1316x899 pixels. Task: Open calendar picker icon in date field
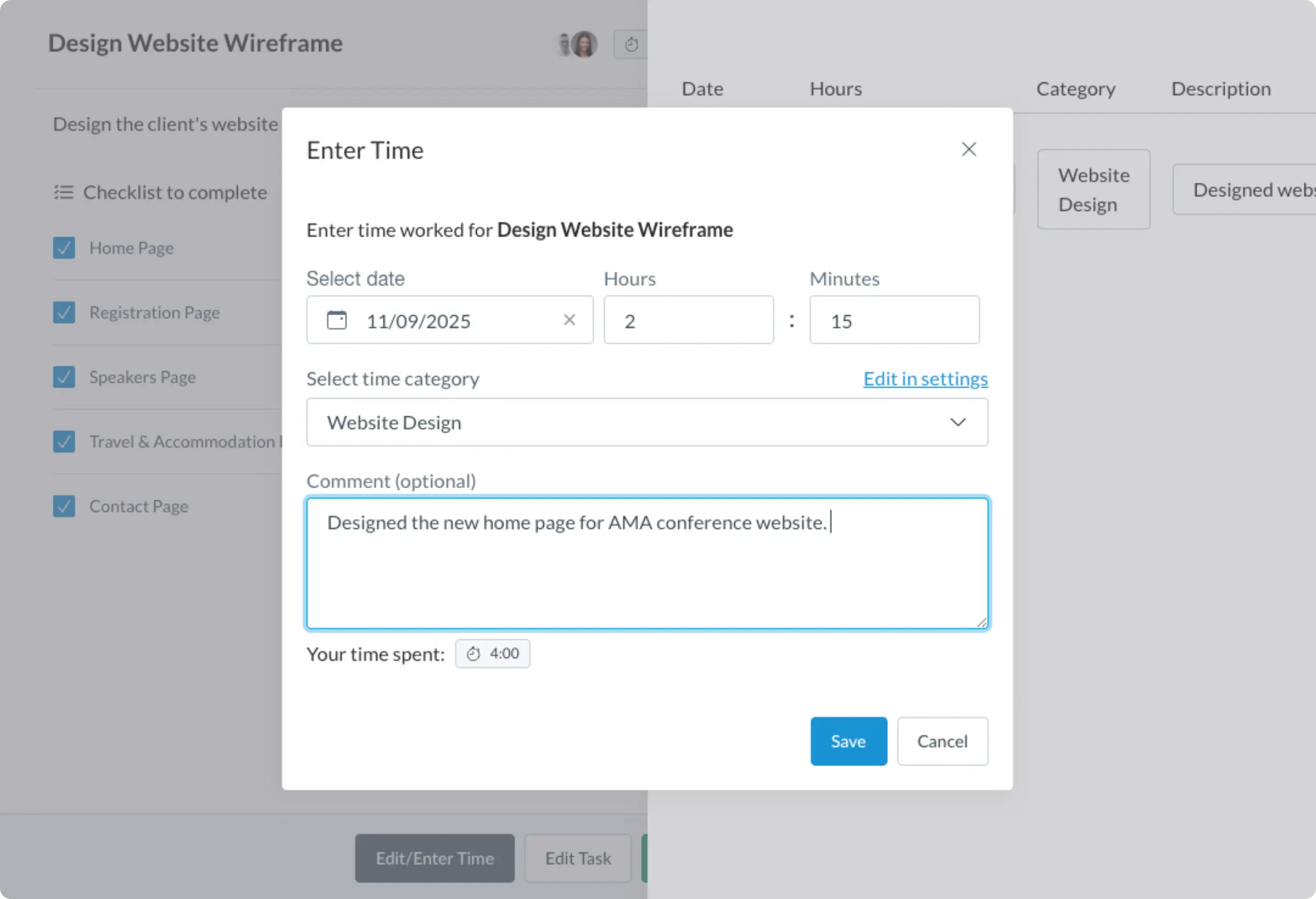(336, 320)
